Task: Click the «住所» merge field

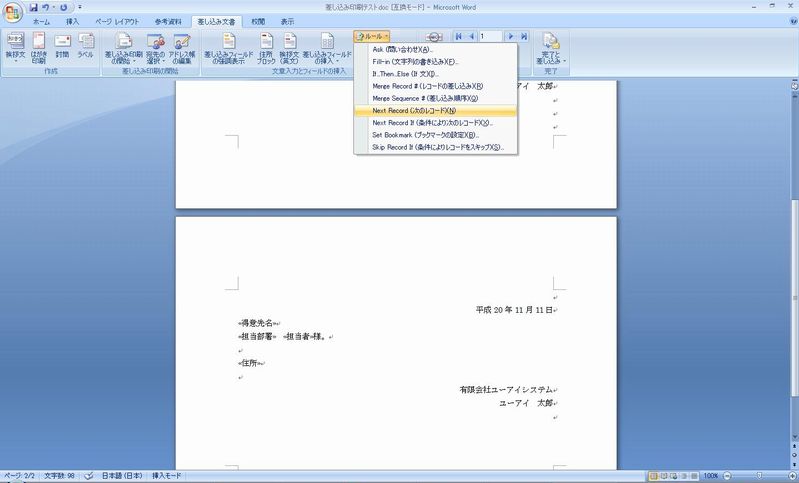Action: click(250, 363)
